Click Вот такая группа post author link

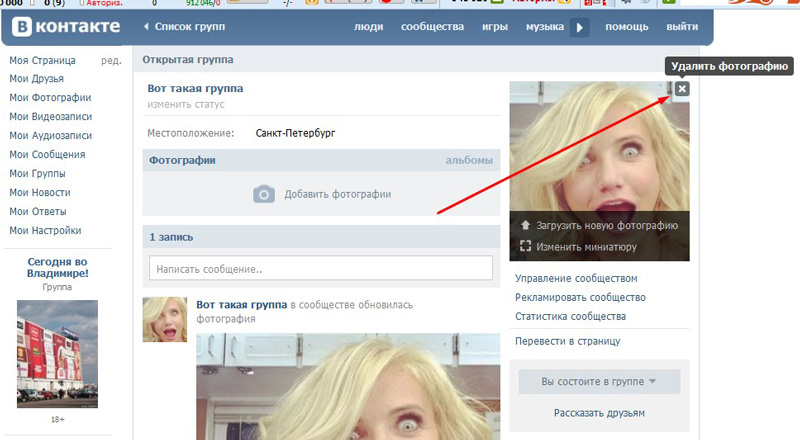241,305
